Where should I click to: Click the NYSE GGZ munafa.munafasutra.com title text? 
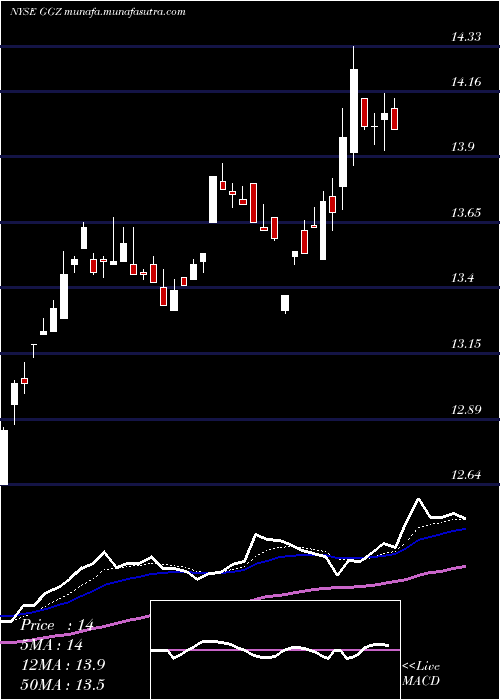(97, 12)
